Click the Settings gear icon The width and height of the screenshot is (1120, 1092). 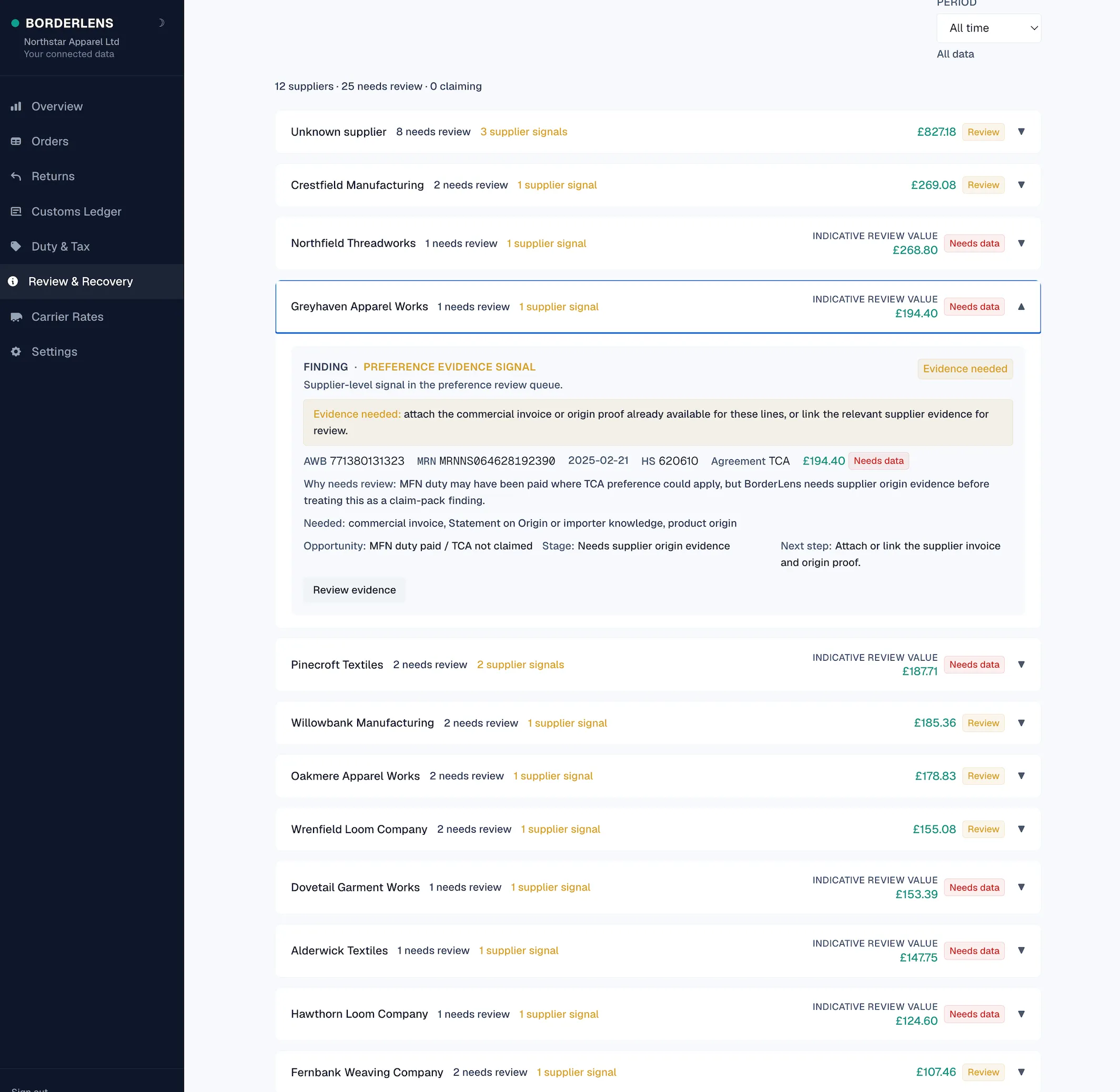point(16,351)
